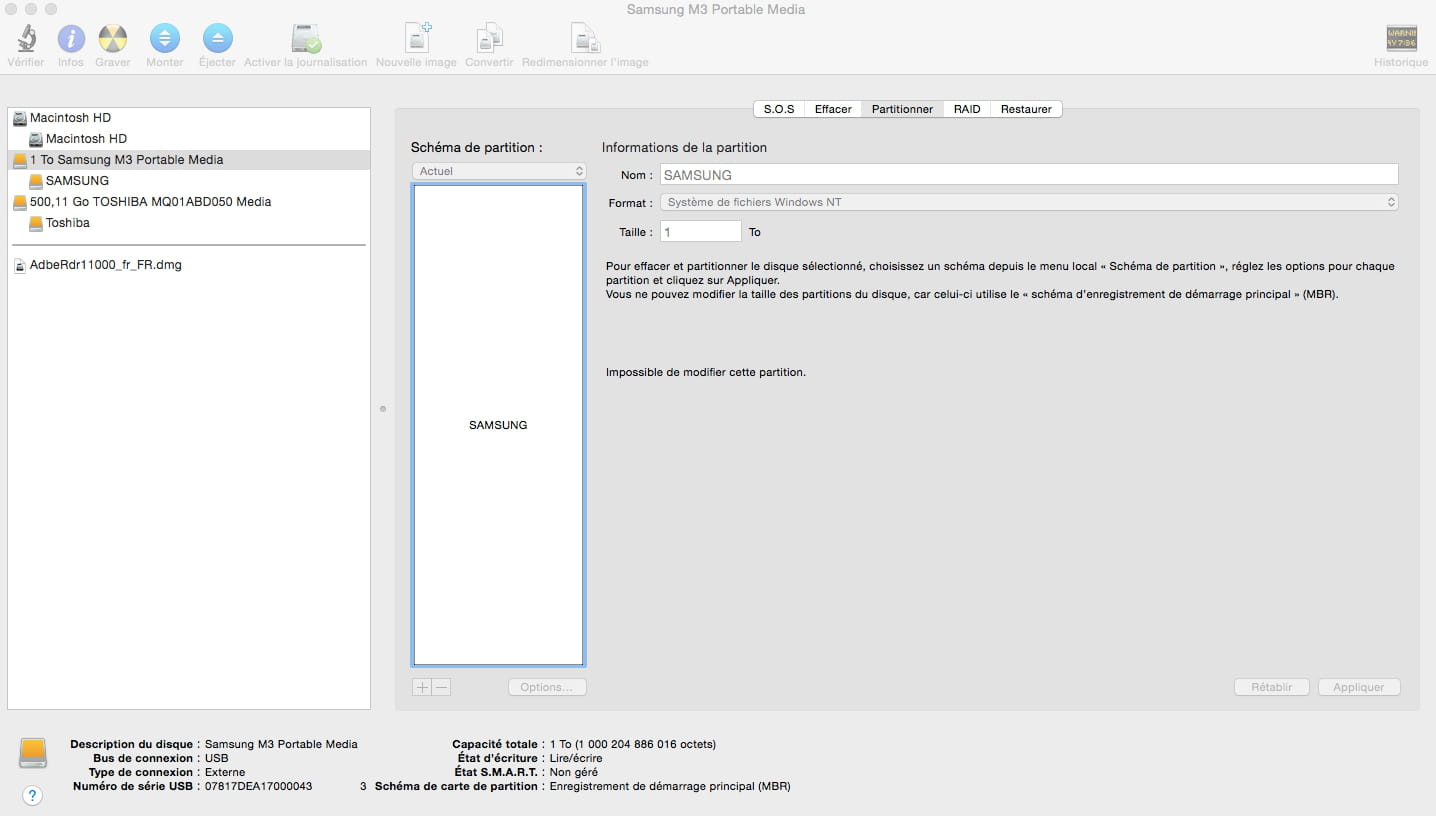Switch to the S.O.S tab

coord(779,109)
